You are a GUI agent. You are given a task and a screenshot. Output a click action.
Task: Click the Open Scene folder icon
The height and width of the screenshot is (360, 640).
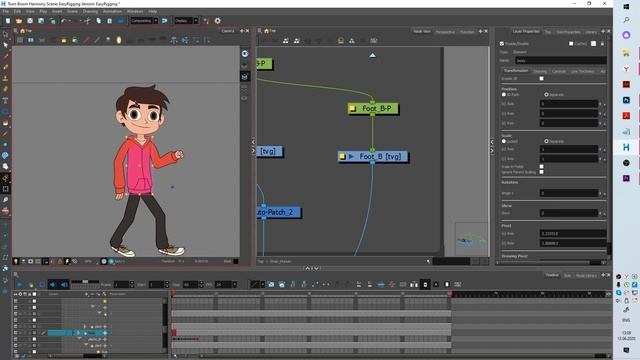click(x=19, y=21)
